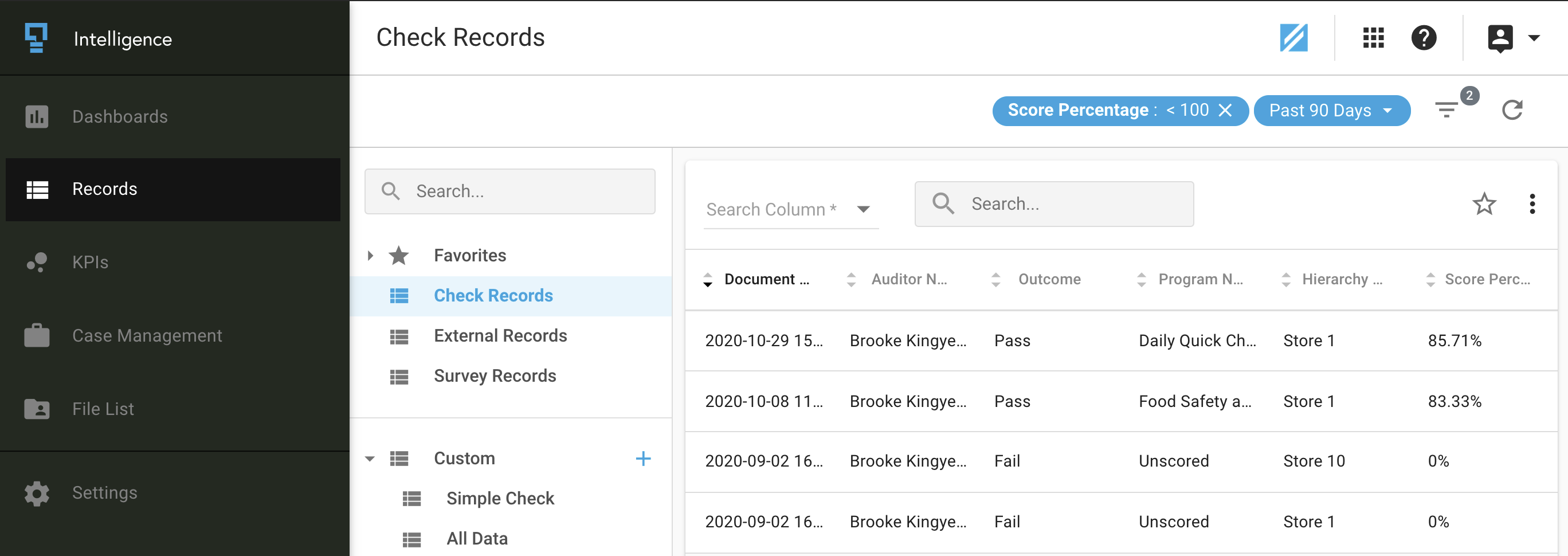Viewport: 1568px width, 556px height.
Task: Open All Data custom view
Action: click(x=477, y=539)
